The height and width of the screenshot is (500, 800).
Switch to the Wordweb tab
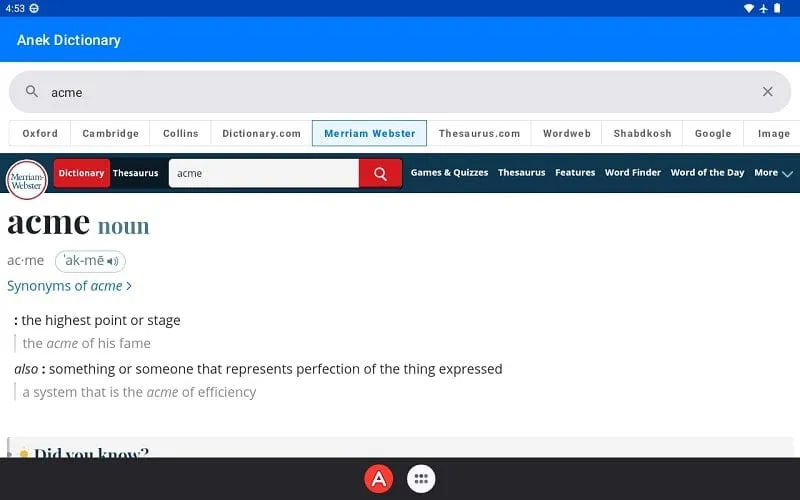click(x=566, y=133)
